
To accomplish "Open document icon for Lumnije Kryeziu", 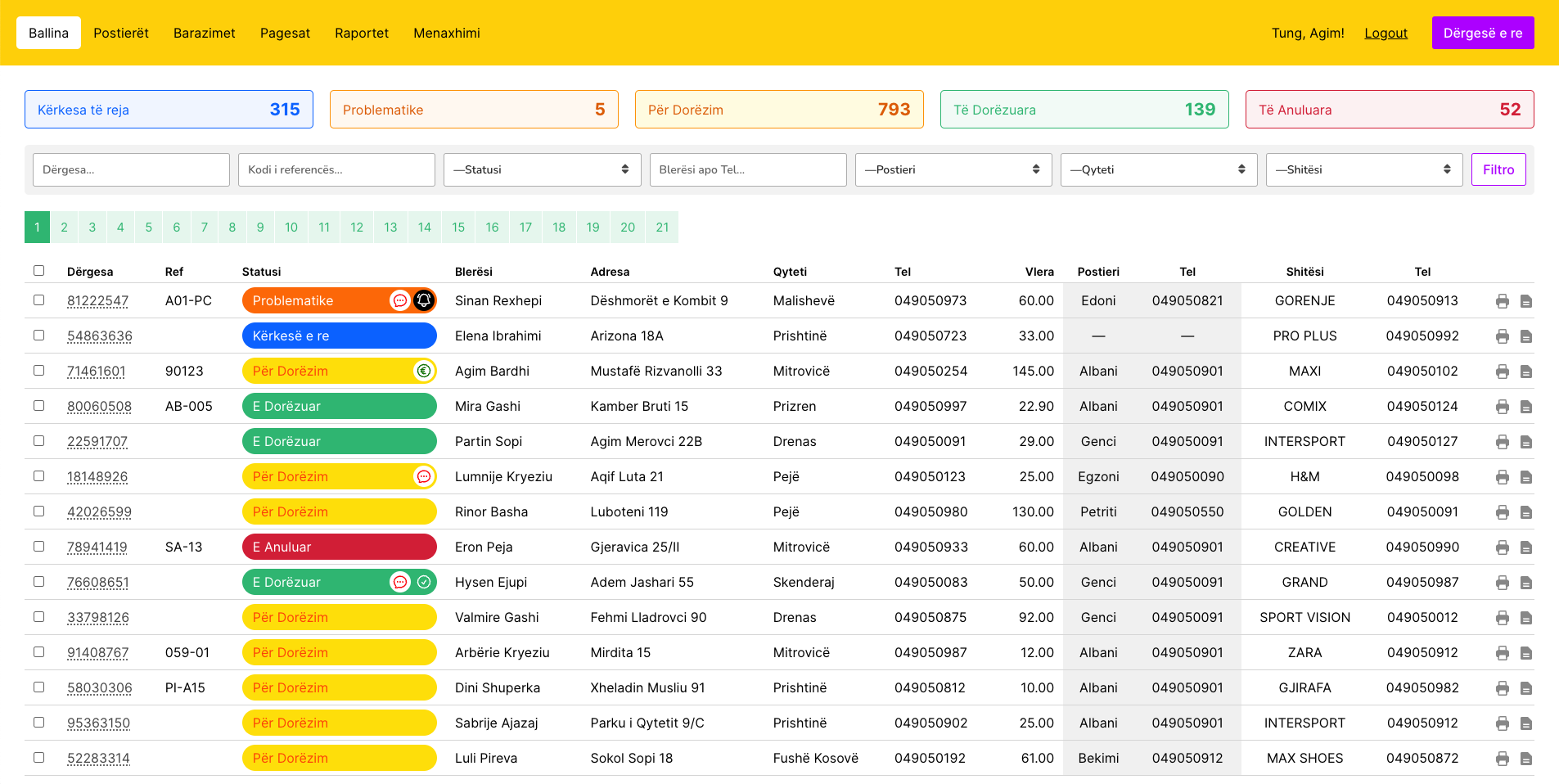I will (1526, 477).
